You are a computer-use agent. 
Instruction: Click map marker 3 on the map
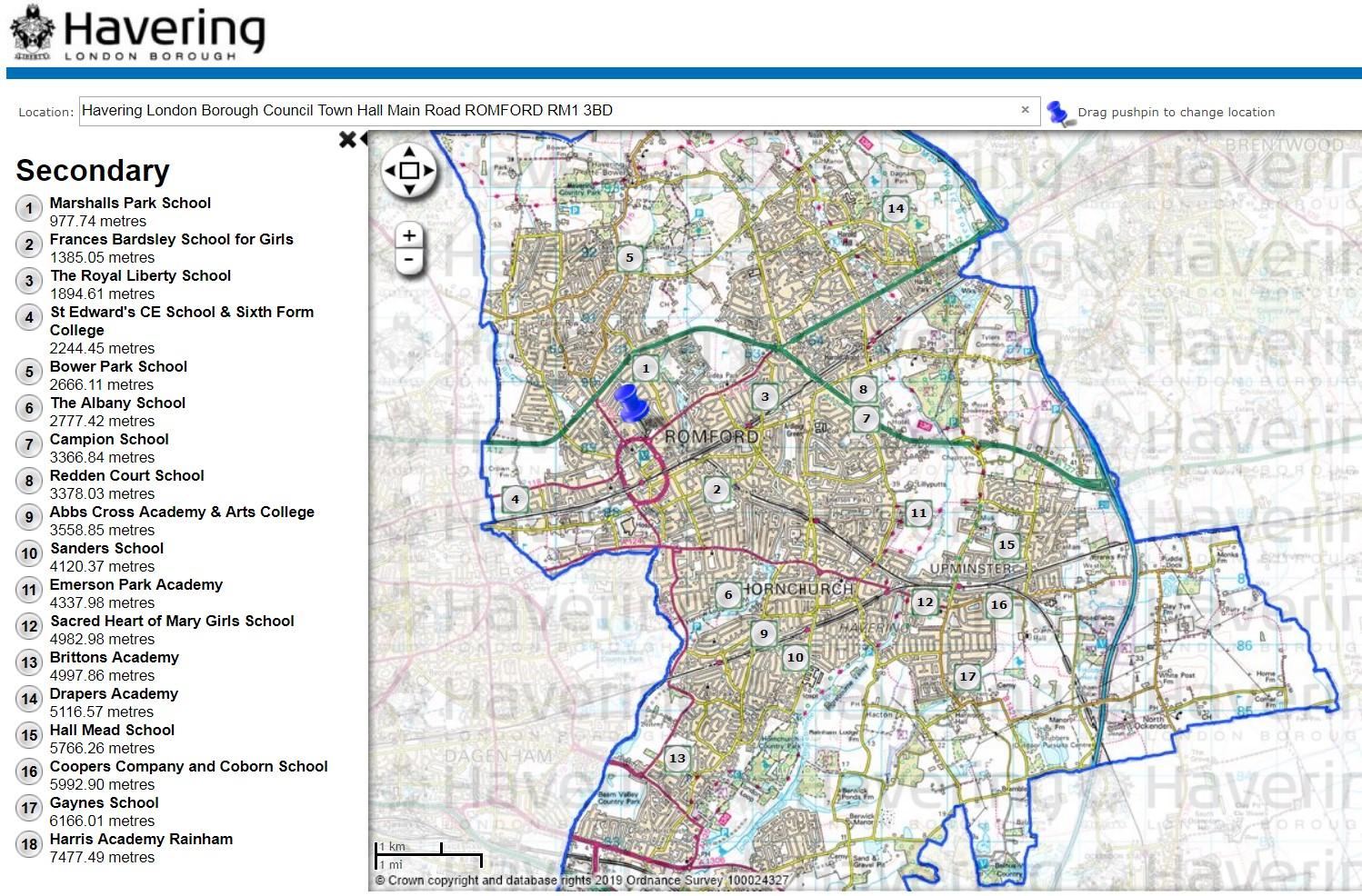765,396
